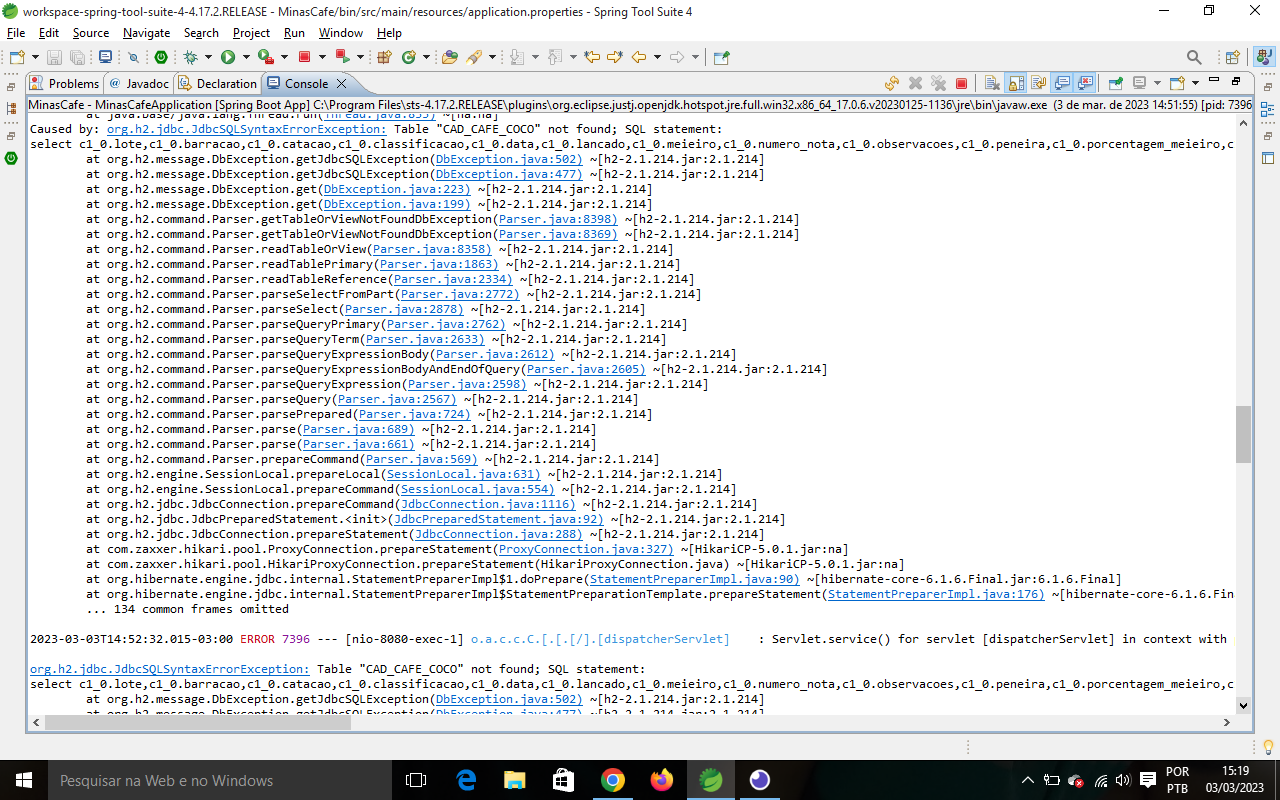Toggle Scroll Lock in console toolbar
The image size is (1280, 800).
1016,84
